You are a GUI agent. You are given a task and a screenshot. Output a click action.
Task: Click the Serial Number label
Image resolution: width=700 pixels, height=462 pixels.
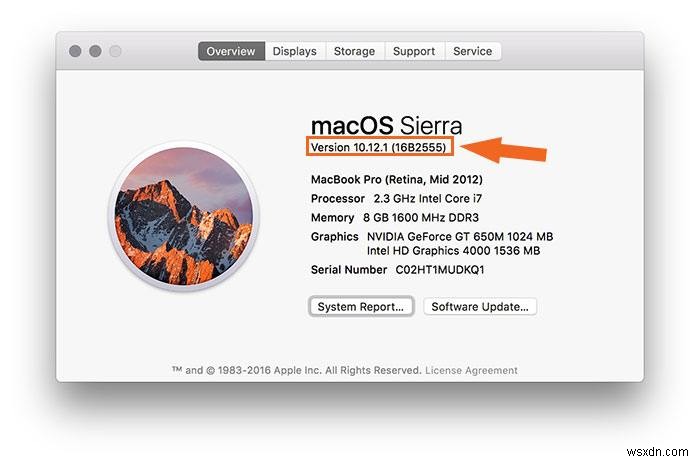pos(349,270)
